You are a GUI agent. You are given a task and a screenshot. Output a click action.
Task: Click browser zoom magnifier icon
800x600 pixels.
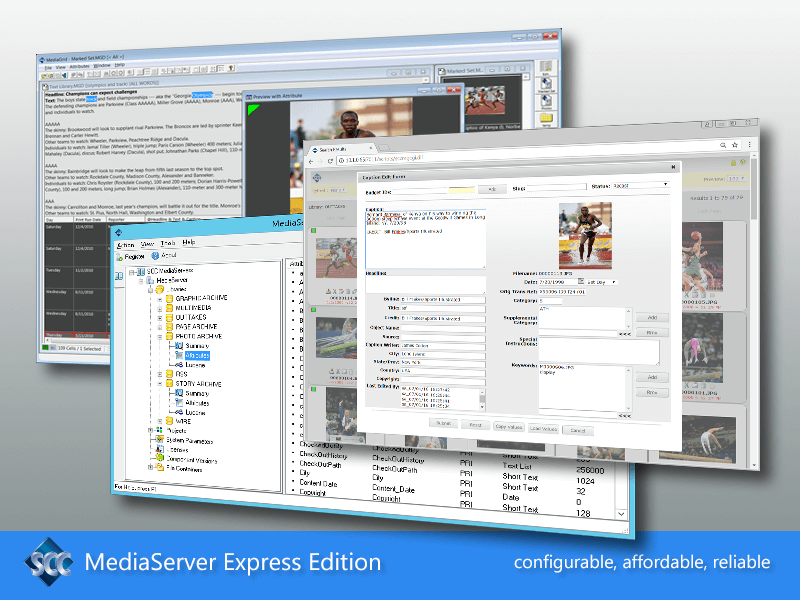tap(723, 145)
